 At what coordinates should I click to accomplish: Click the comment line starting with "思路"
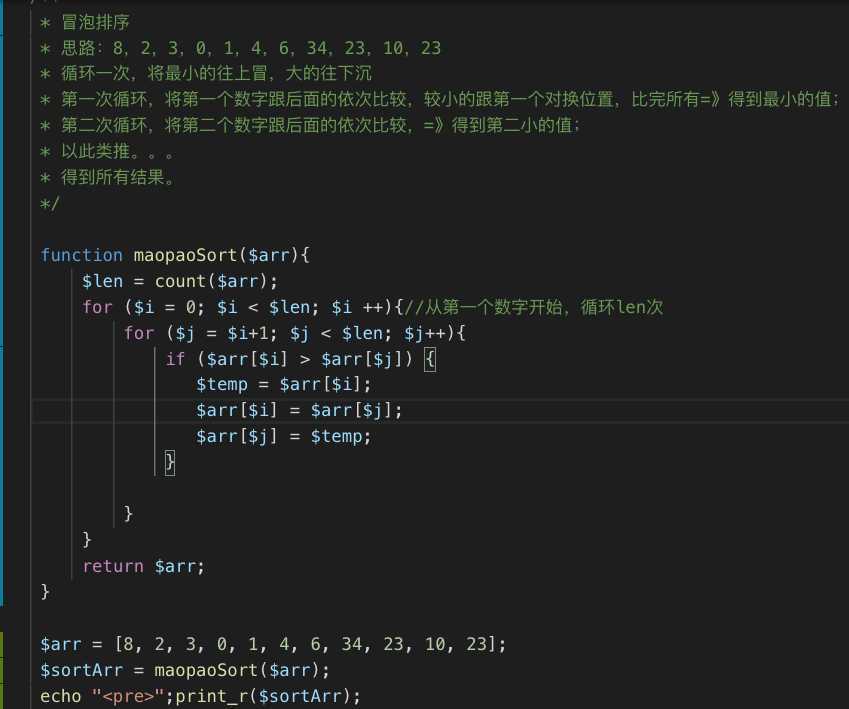point(241,48)
